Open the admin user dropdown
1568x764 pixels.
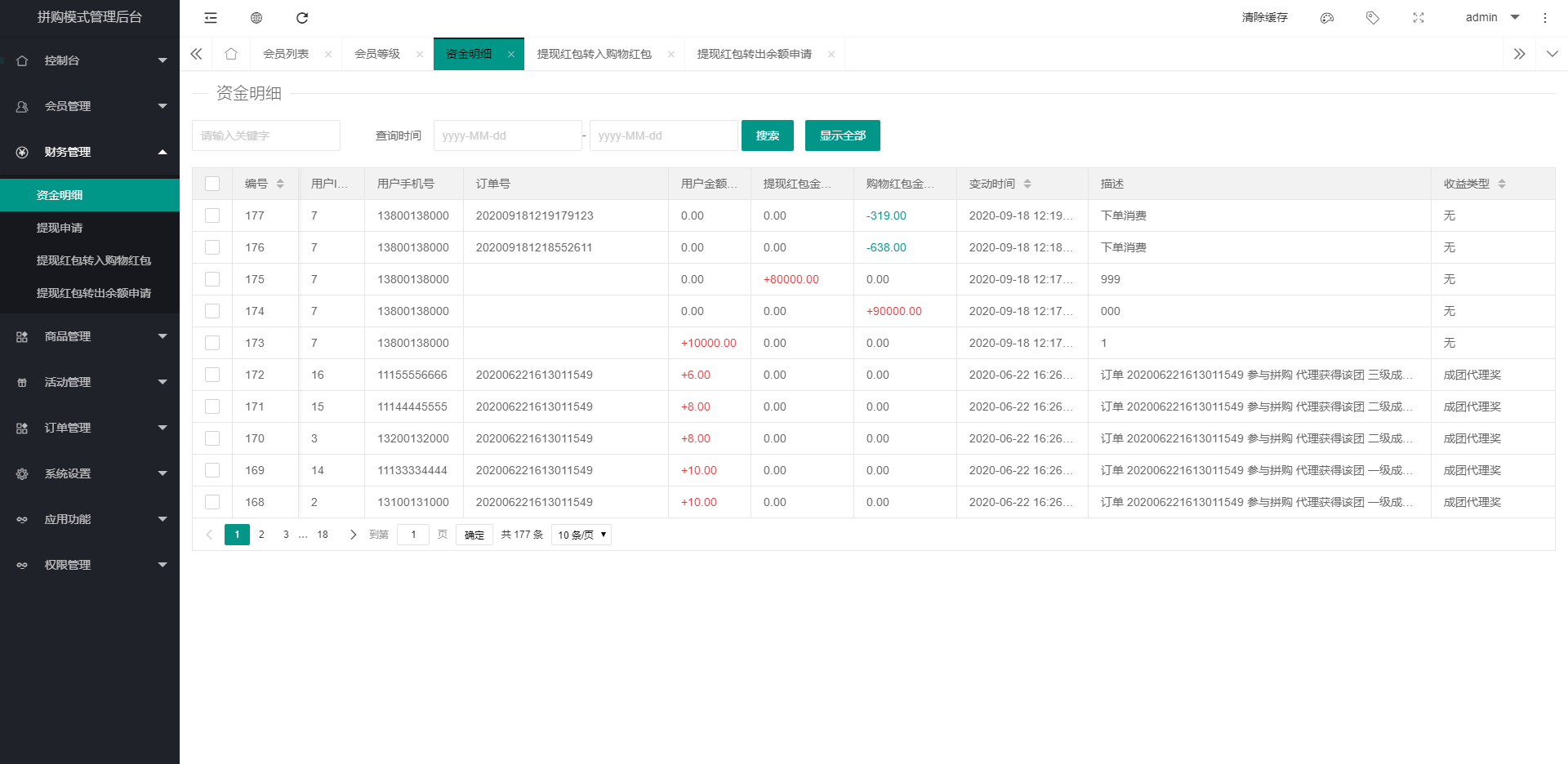pos(1492,17)
